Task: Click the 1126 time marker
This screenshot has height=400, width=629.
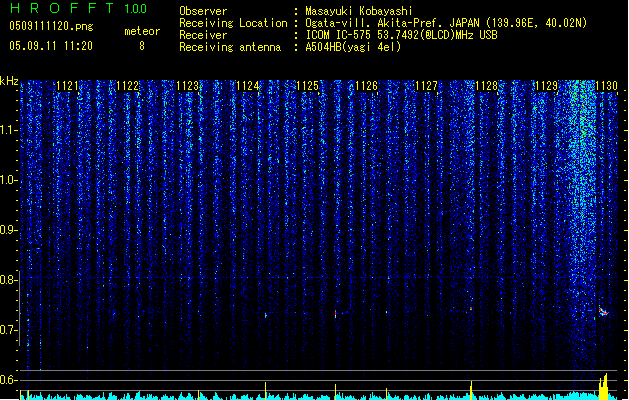Action: 367,86
